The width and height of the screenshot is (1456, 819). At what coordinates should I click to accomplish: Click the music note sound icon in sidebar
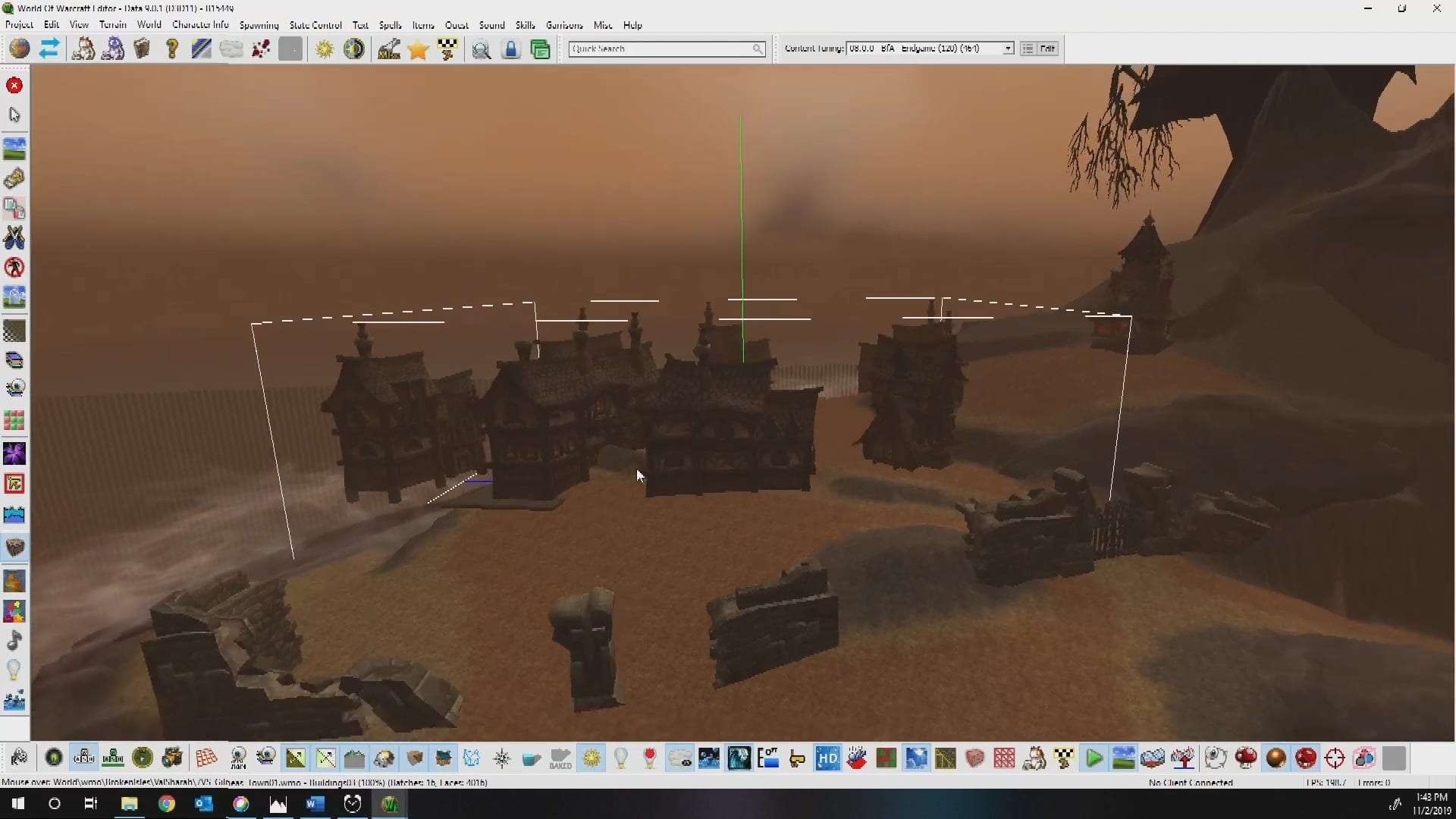14,641
